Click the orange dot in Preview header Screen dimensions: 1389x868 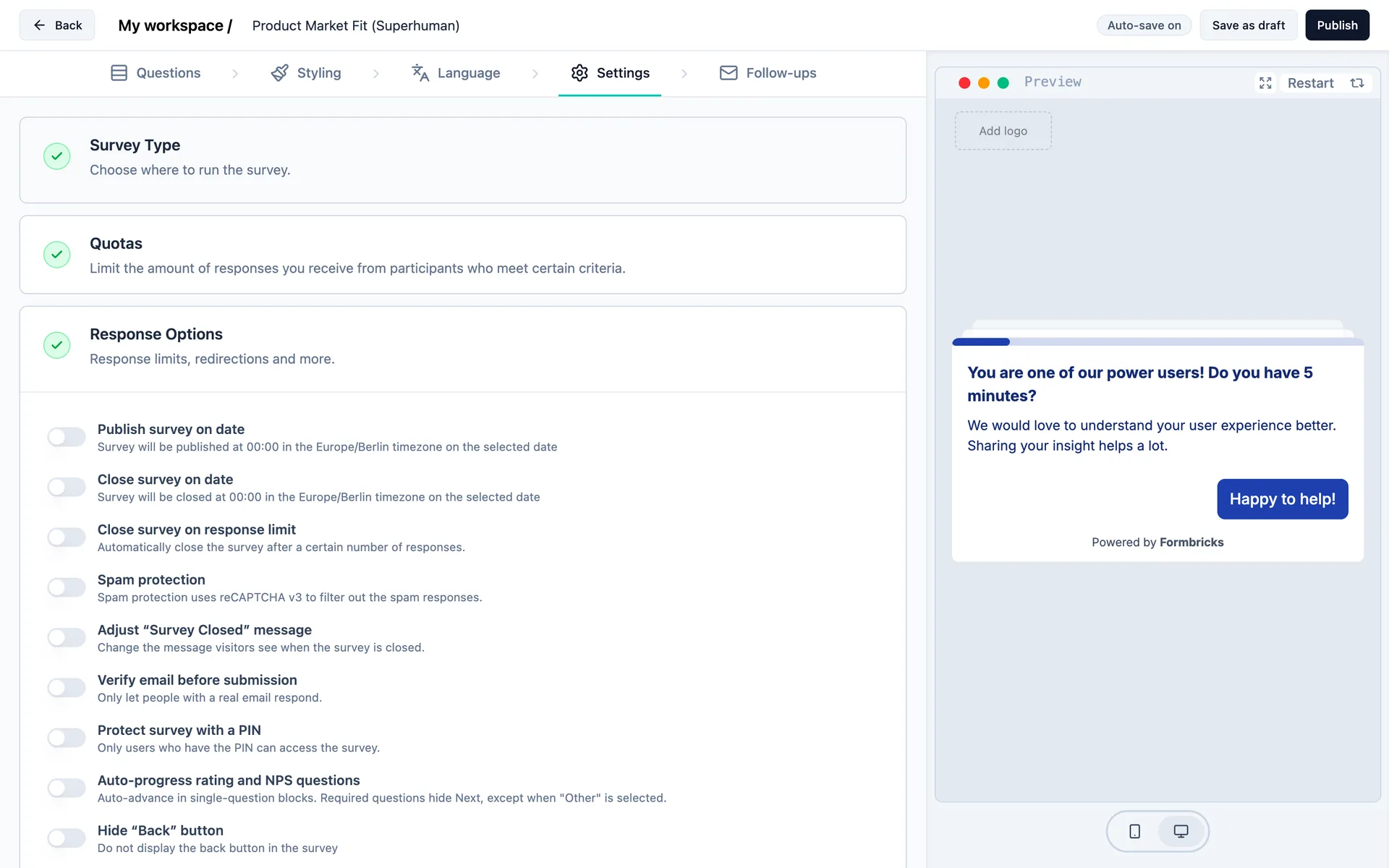(x=984, y=83)
